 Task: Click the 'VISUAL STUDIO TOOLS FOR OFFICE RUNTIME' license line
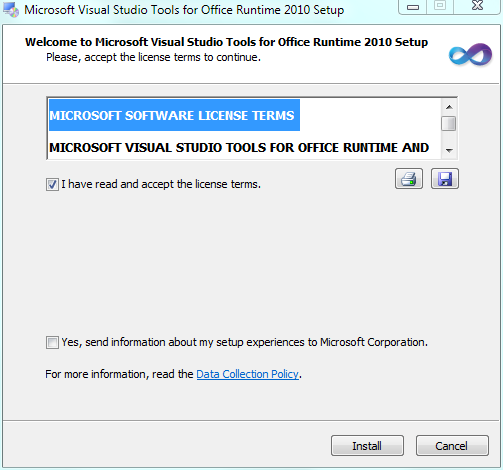click(239, 148)
